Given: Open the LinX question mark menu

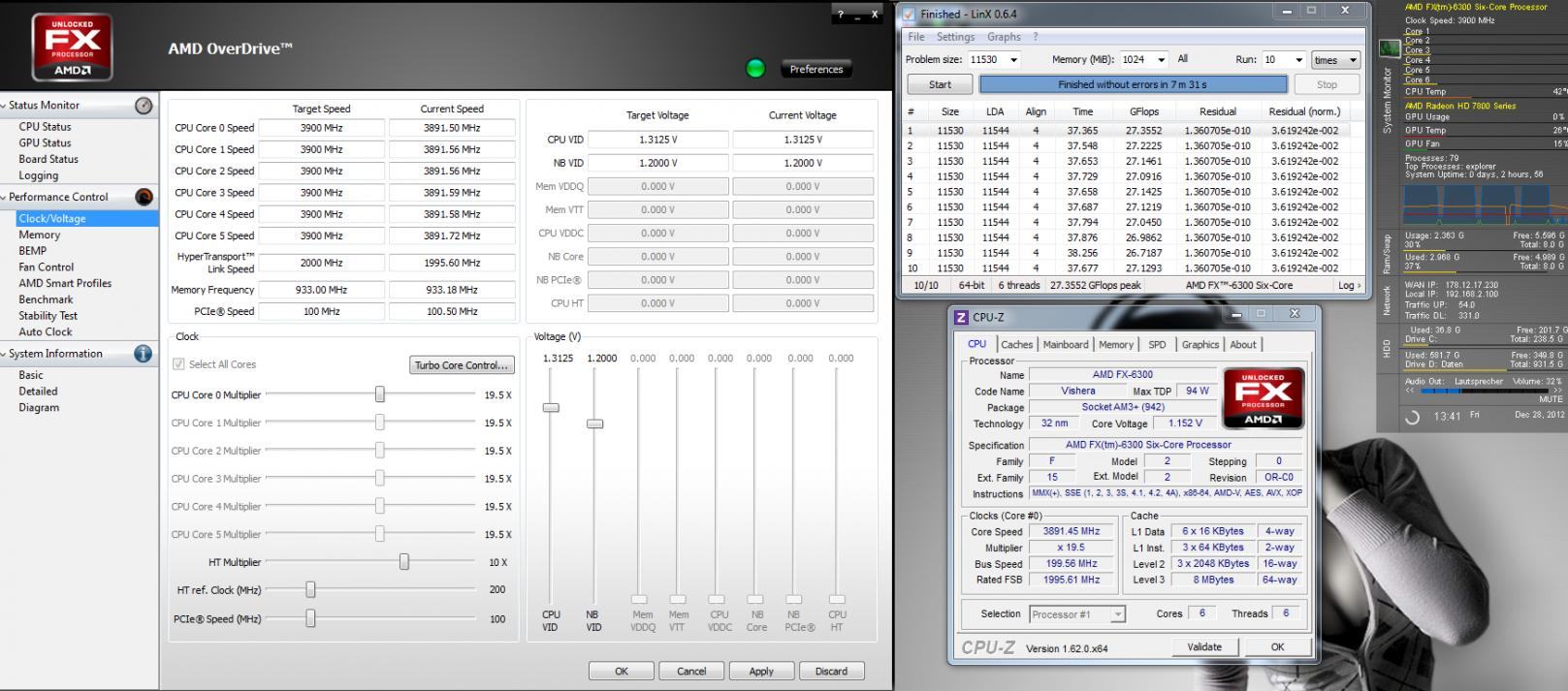Looking at the screenshot, I should point(1036,37).
